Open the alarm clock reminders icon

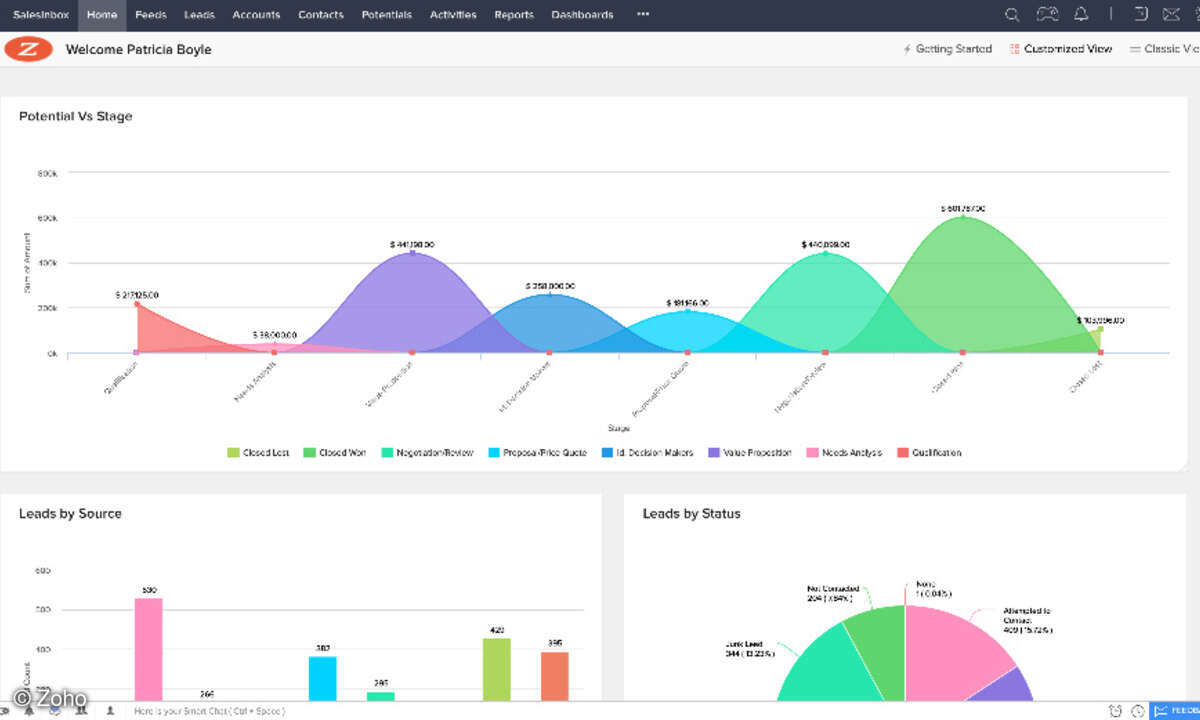(1116, 711)
